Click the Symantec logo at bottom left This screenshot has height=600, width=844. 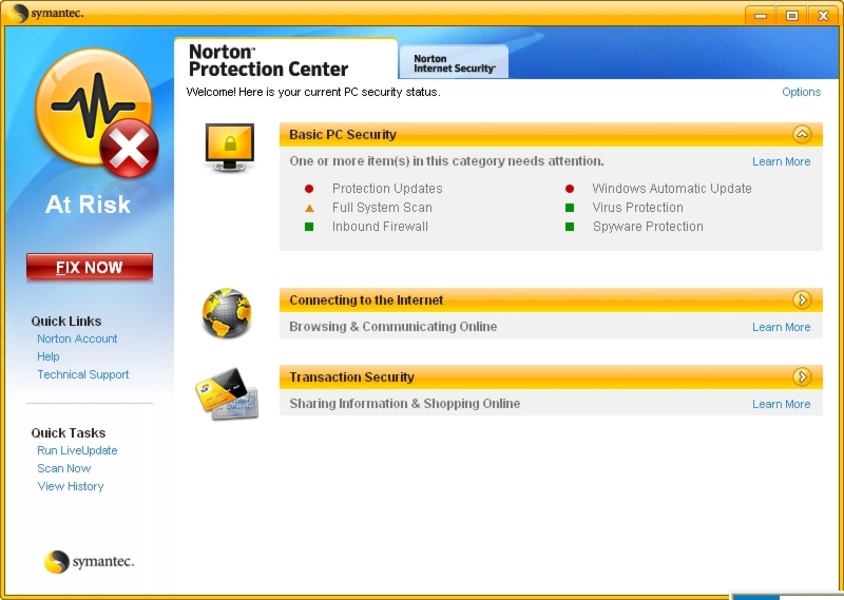click(89, 562)
